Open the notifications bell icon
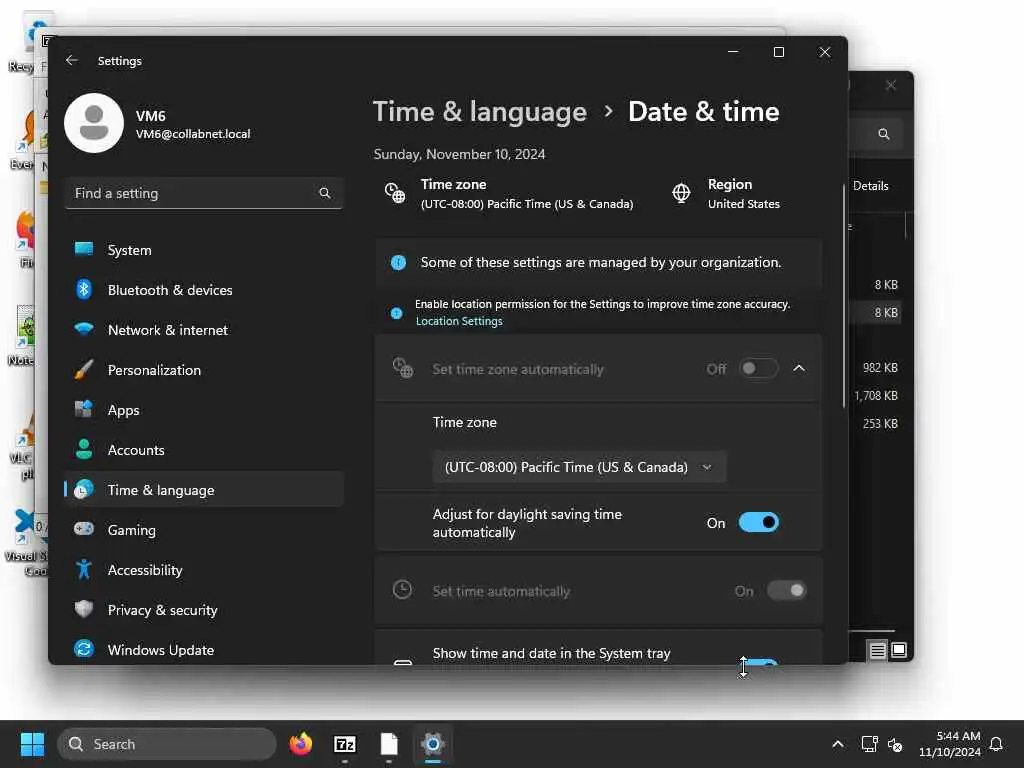 coord(997,744)
